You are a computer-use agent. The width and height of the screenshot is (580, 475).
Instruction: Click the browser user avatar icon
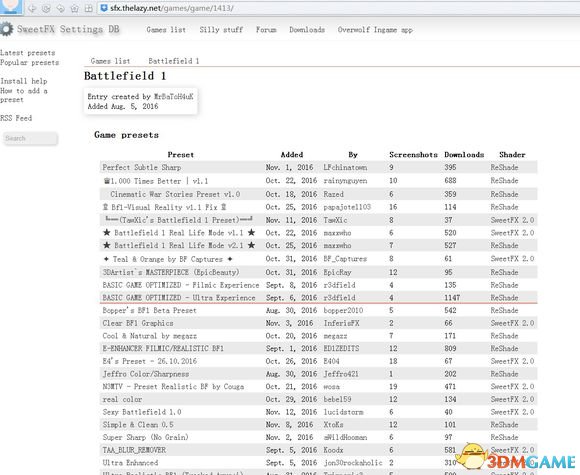point(11,7)
